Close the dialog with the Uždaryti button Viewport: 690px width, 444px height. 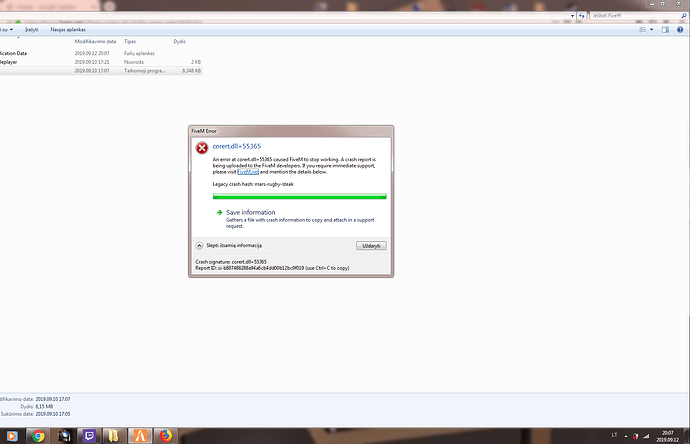coord(371,246)
